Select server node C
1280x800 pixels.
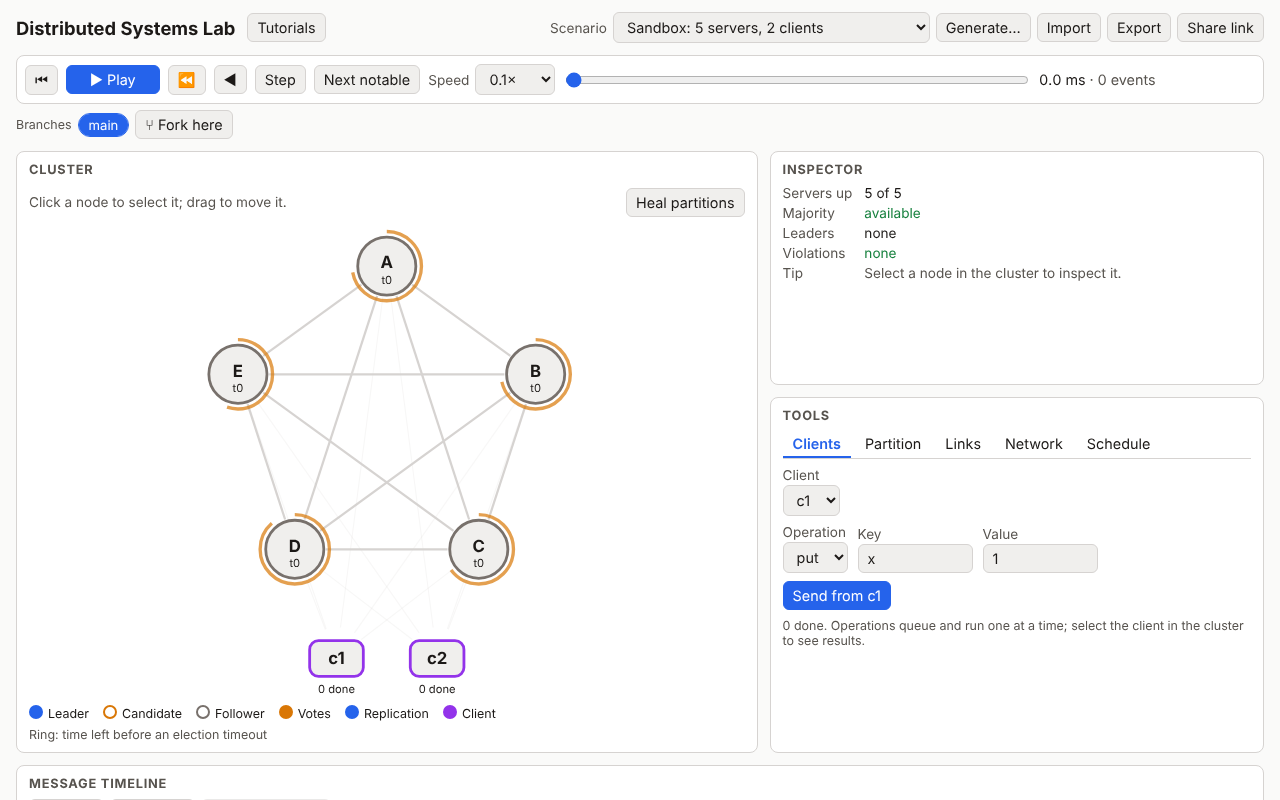pyautogui.click(x=478, y=550)
